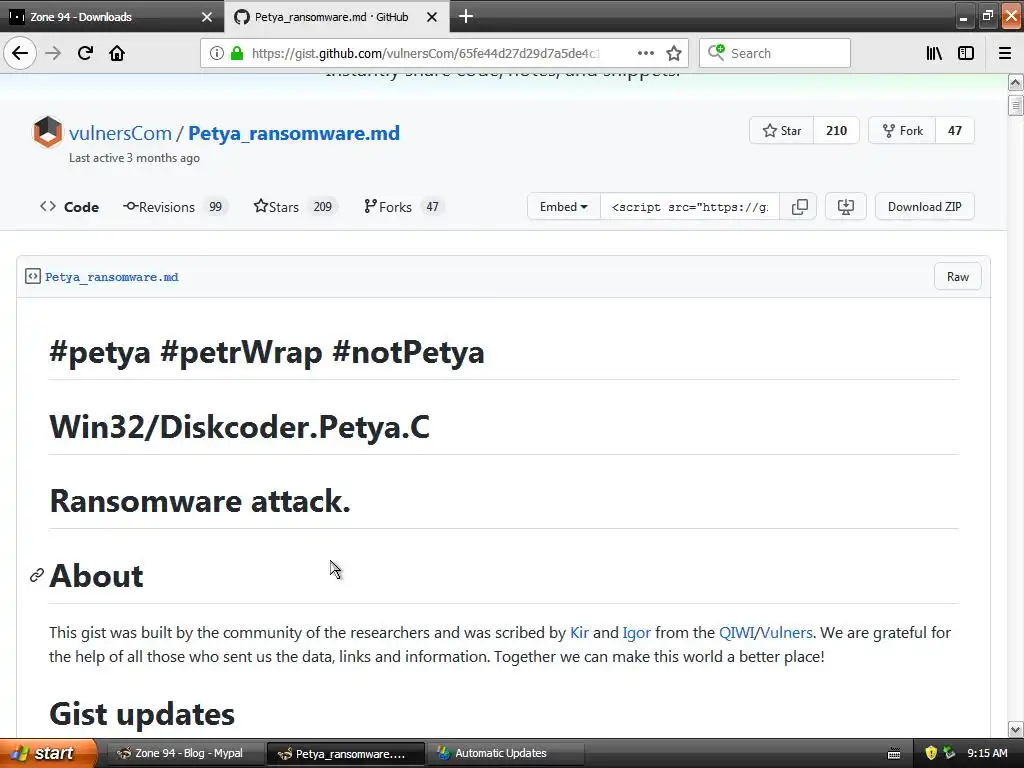
Task: Open the browser hamburger menu
Action: tap(1004, 54)
